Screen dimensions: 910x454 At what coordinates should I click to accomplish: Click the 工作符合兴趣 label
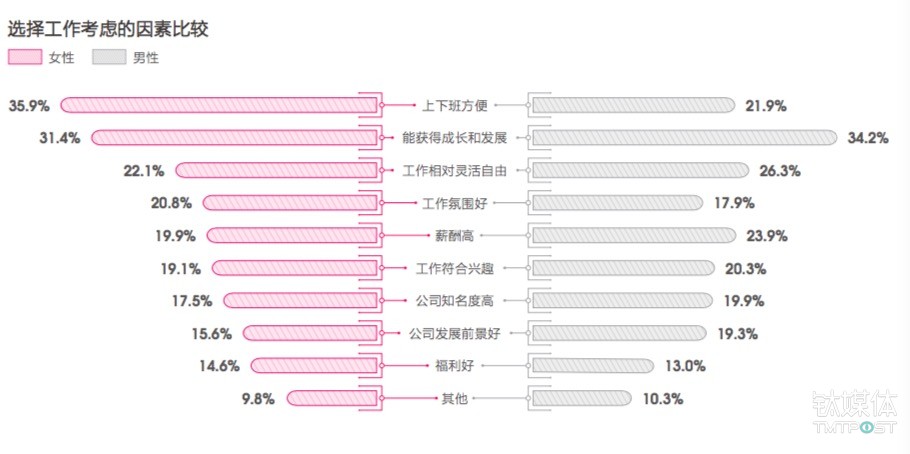pos(455,268)
